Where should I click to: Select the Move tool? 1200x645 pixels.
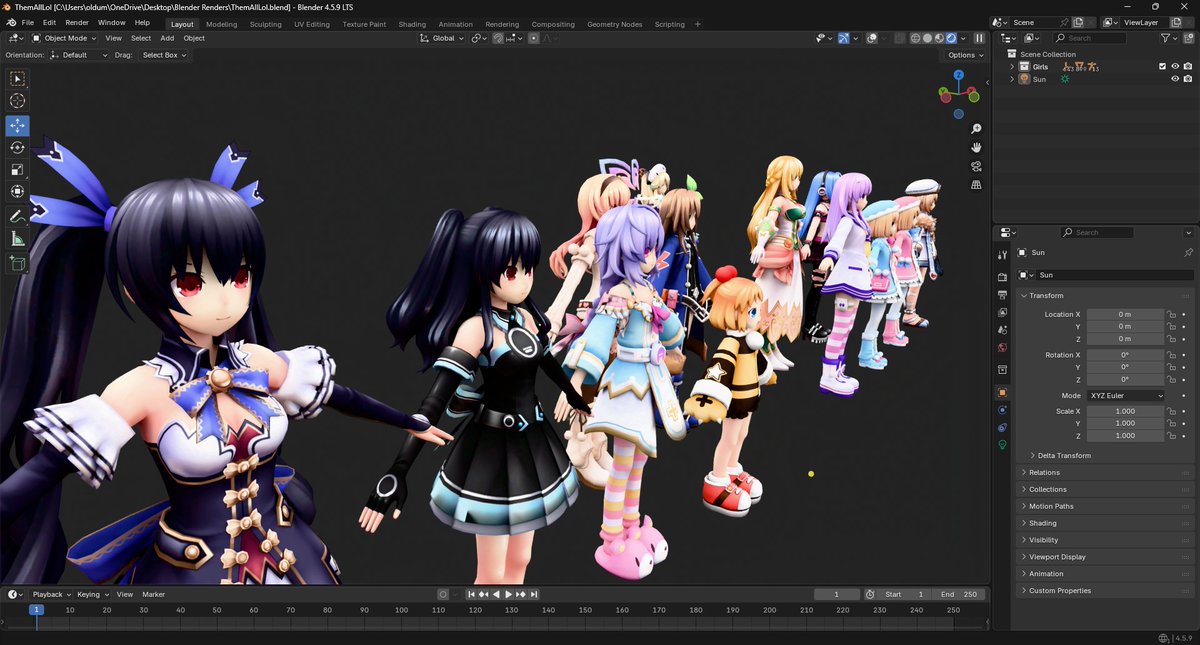coord(17,126)
